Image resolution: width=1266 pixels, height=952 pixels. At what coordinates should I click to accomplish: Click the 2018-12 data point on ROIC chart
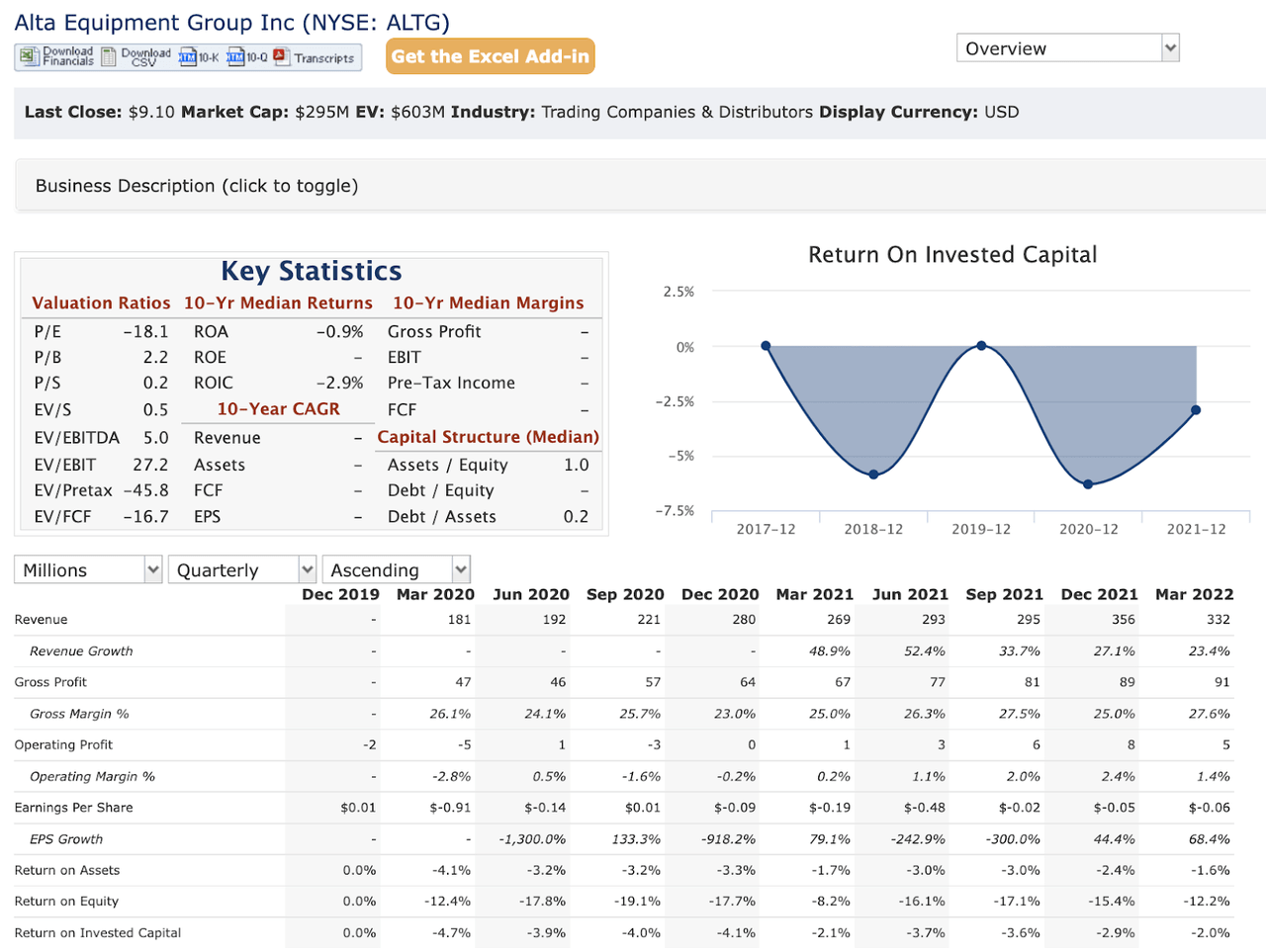[873, 475]
